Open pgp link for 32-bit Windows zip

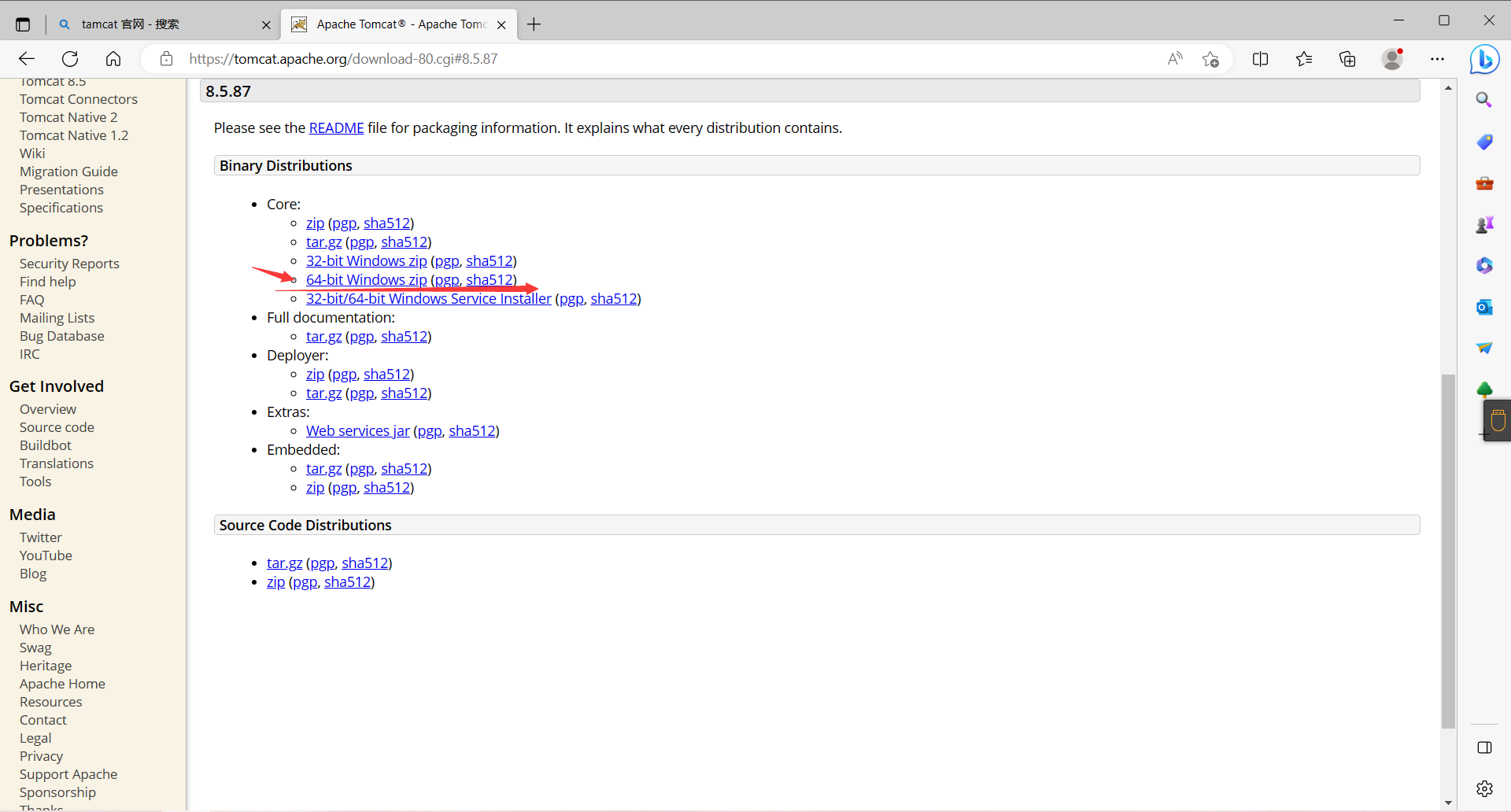447,261
